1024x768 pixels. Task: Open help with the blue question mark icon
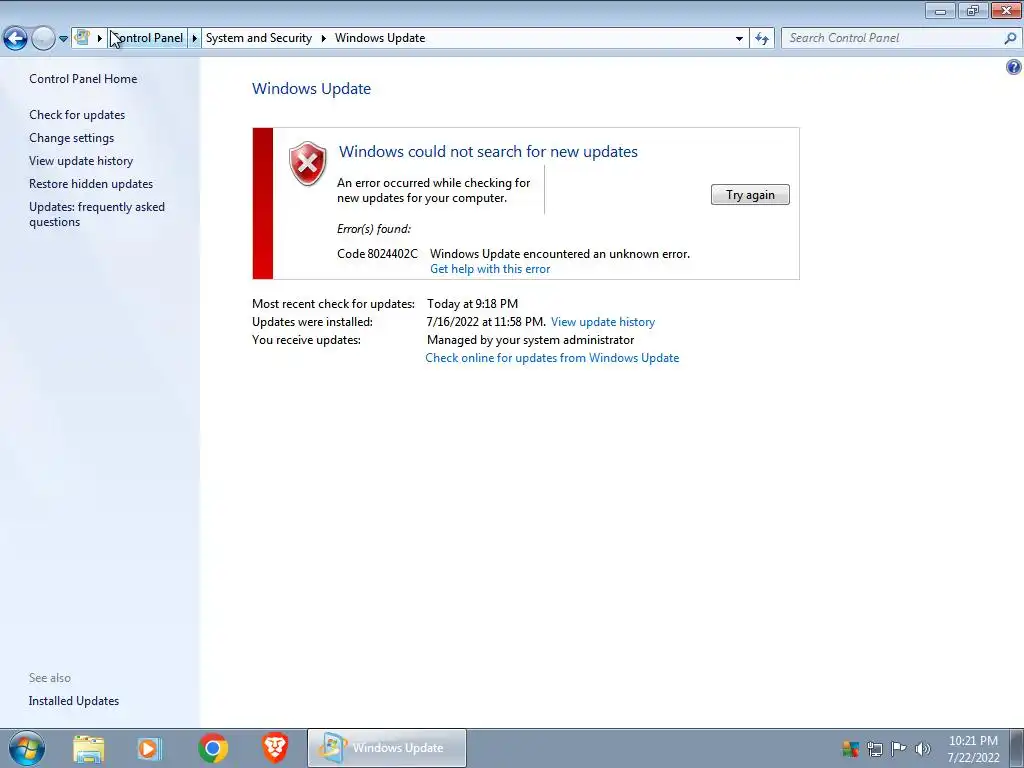(1014, 67)
